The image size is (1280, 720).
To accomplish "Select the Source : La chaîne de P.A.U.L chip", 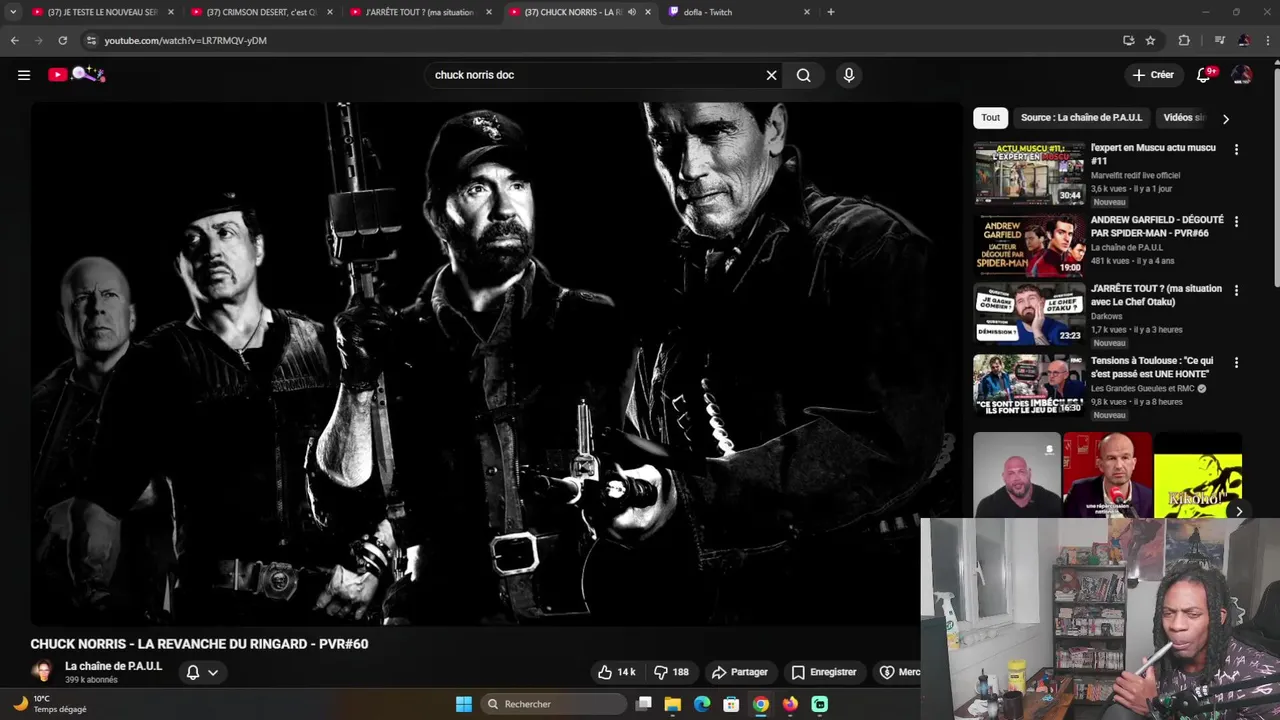I will (1081, 117).
